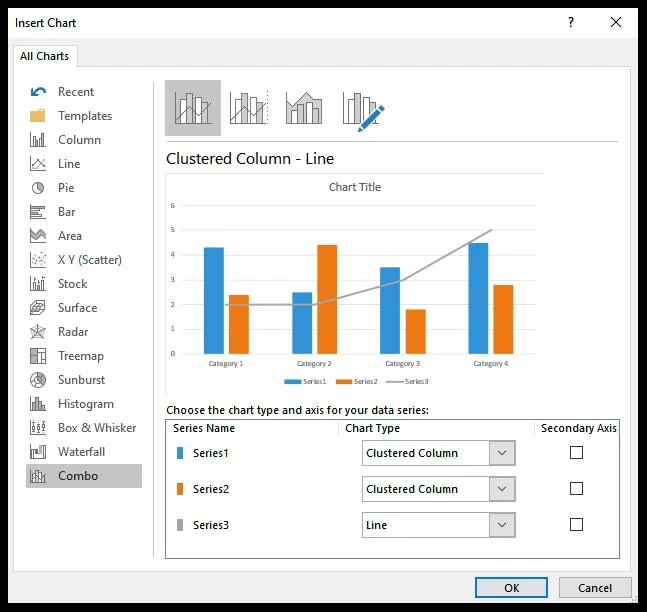This screenshot has width=647, height=612.
Task: Switch to the All Charts tab
Action: [45, 56]
